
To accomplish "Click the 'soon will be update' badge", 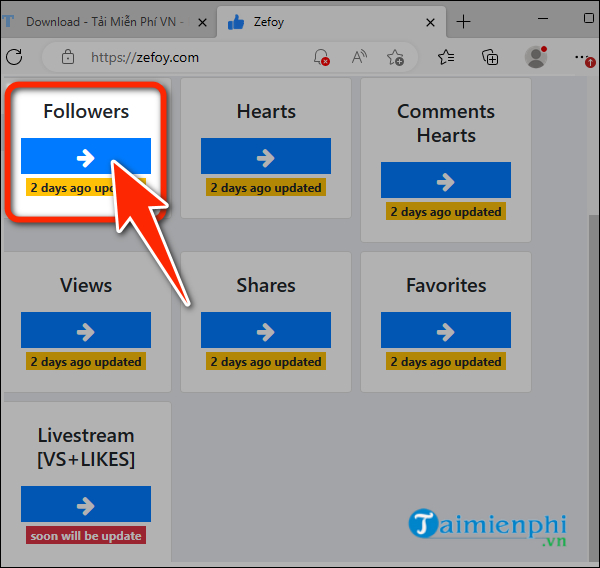I will (86, 535).
